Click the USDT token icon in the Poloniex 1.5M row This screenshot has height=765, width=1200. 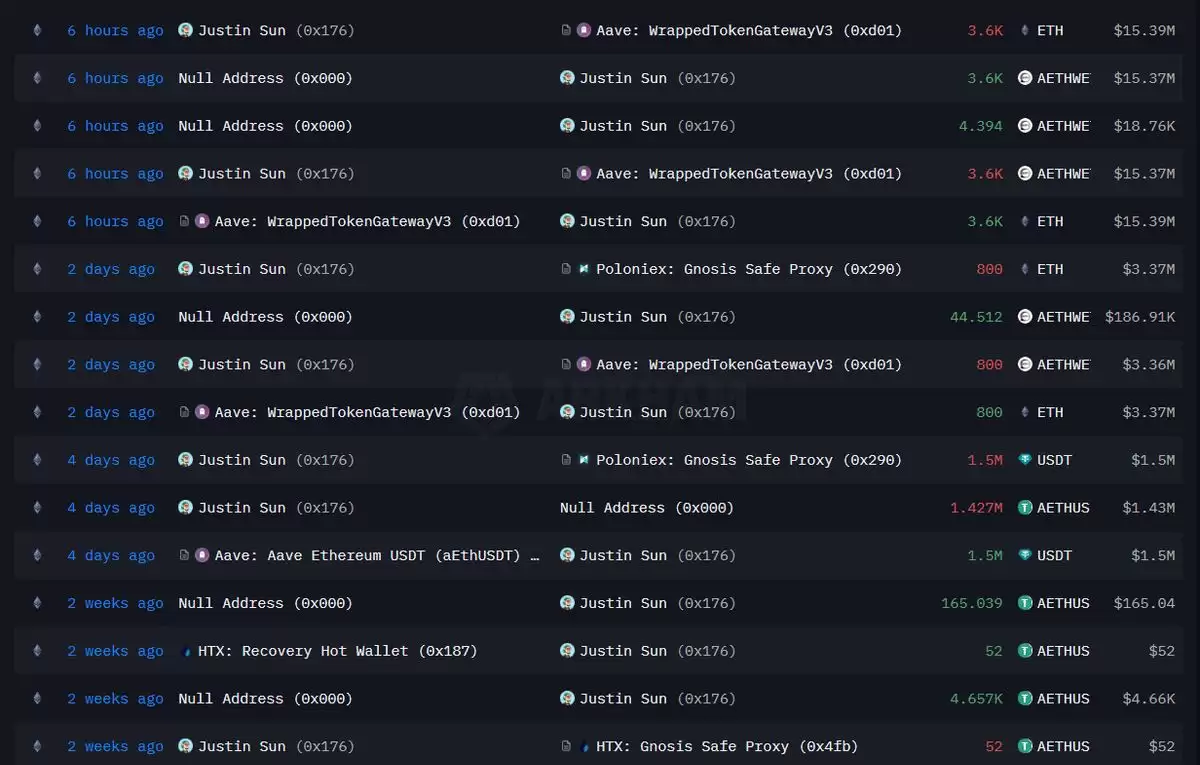pyautogui.click(x=1025, y=460)
